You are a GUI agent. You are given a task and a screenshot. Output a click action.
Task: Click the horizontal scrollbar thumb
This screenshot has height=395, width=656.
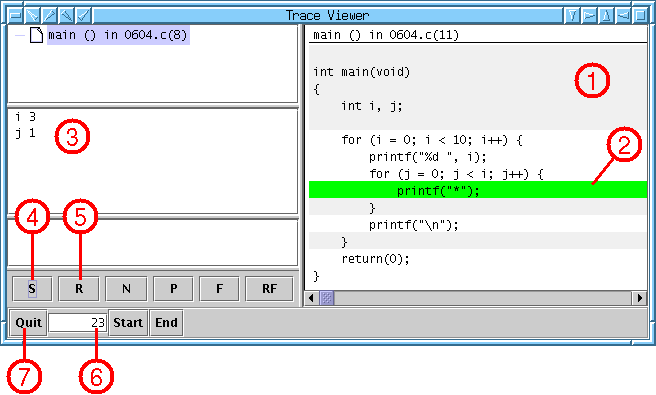point(327,298)
